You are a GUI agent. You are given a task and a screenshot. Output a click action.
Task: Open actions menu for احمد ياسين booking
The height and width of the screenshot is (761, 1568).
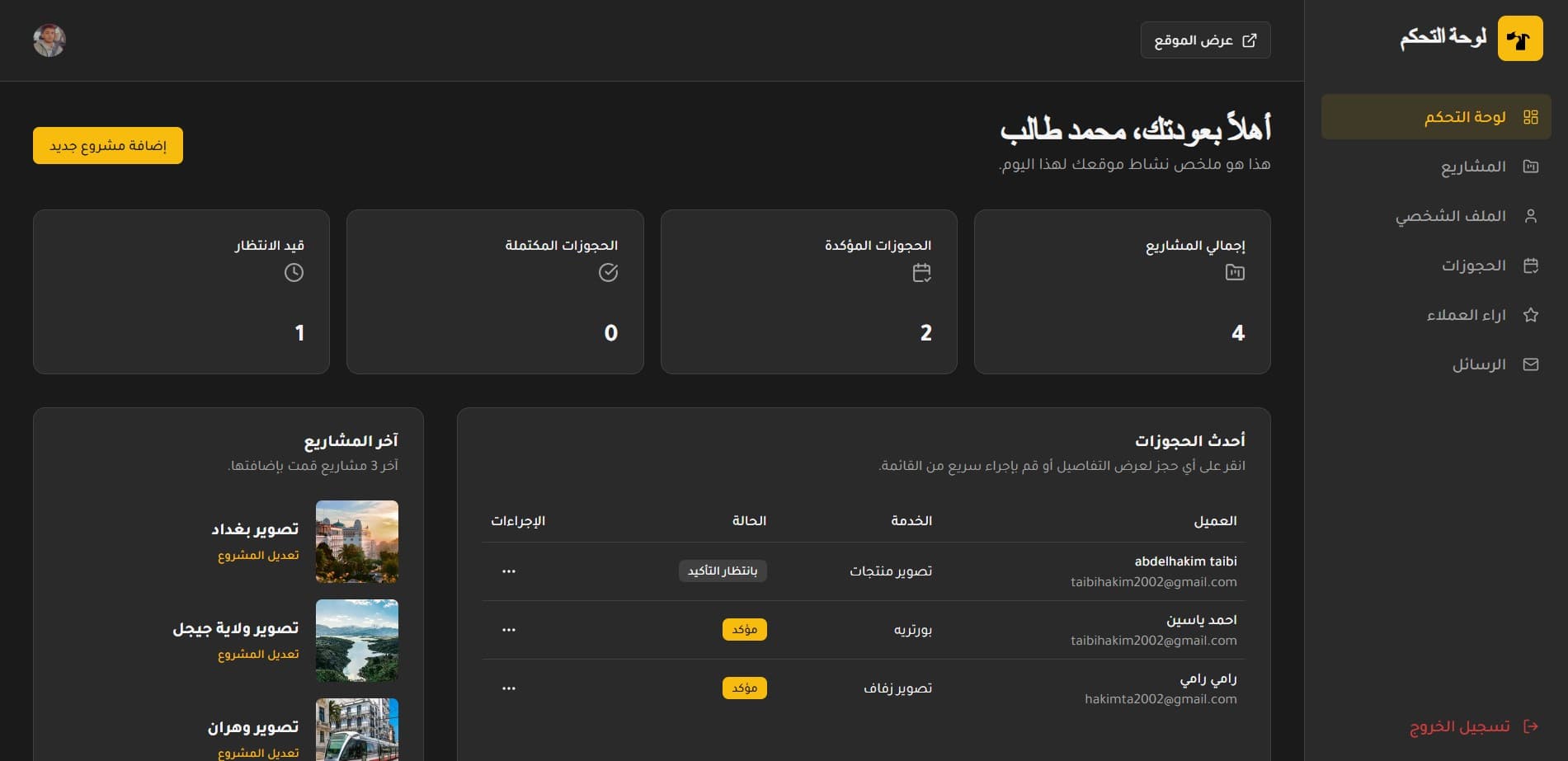pos(508,629)
